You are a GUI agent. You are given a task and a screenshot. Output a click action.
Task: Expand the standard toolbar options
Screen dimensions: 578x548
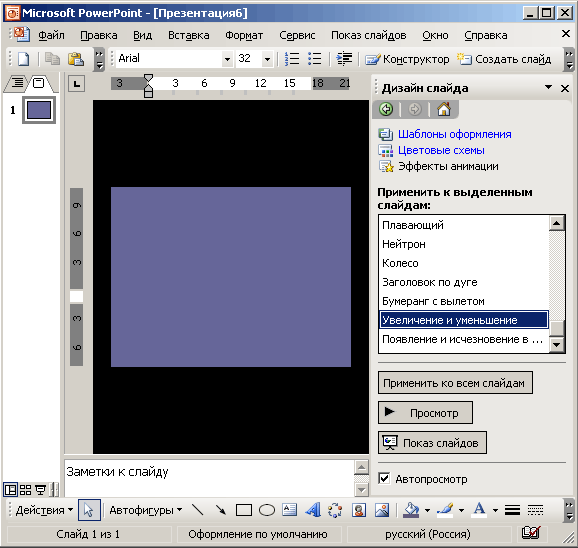tap(99, 59)
